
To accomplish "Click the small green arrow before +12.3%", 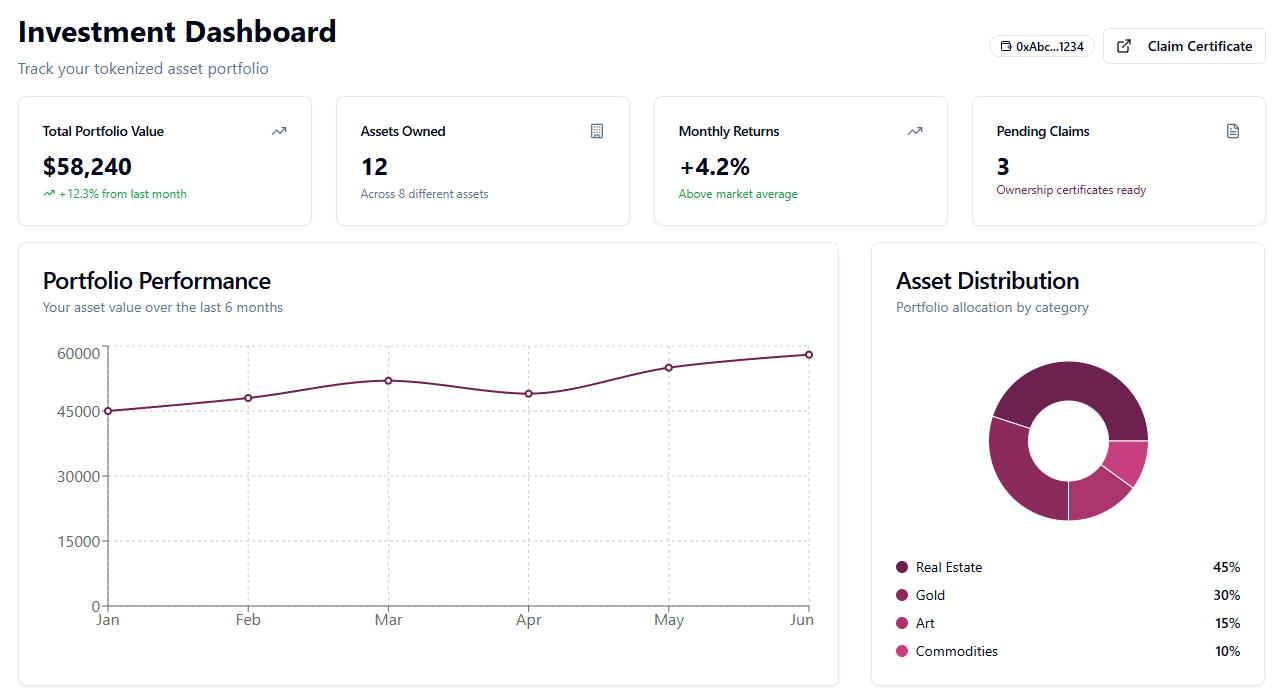I will pyautogui.click(x=49, y=194).
